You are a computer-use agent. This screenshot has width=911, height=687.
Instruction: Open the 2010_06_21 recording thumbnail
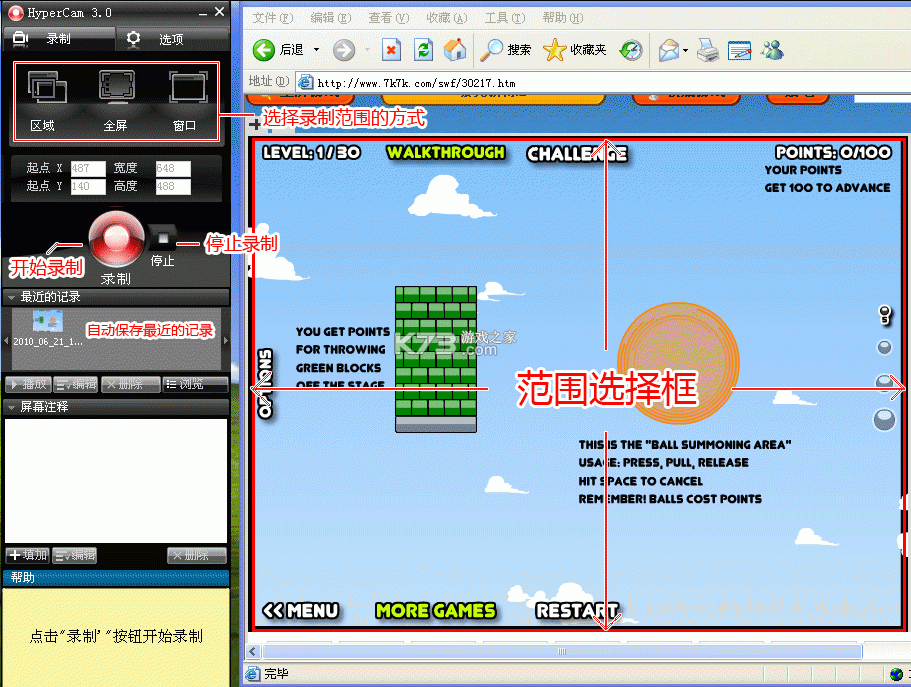pos(48,321)
